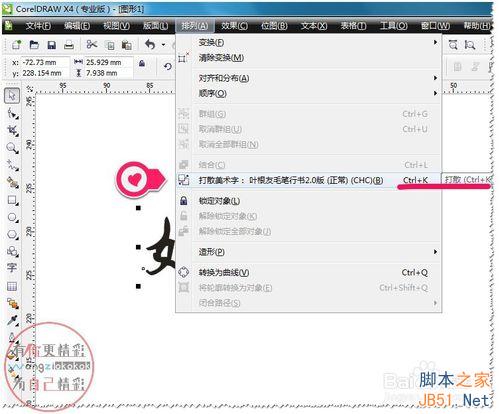
Task: Click the 取消群组(U) menu entry
Action: pyautogui.click(x=308, y=129)
